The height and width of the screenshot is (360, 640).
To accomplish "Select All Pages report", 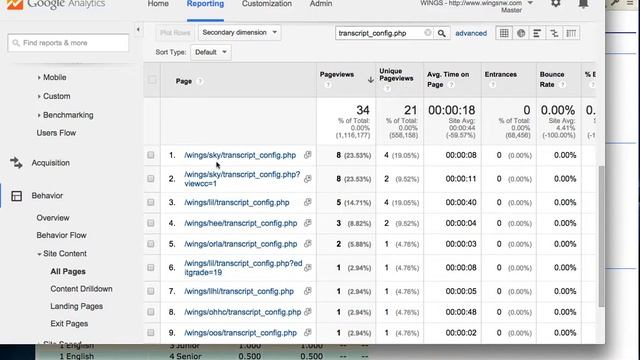I will point(68,271).
